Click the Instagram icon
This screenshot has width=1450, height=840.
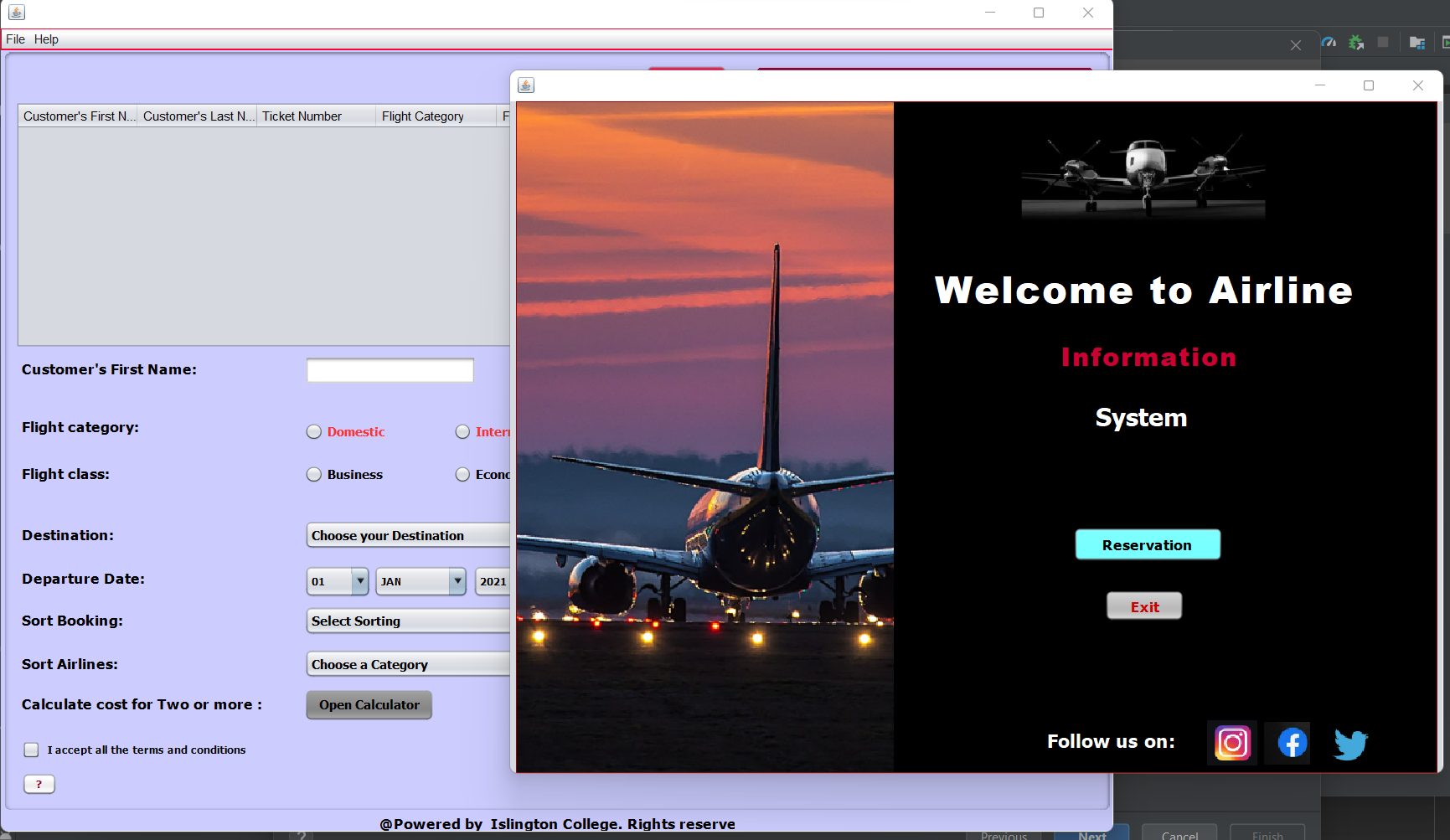1231,743
